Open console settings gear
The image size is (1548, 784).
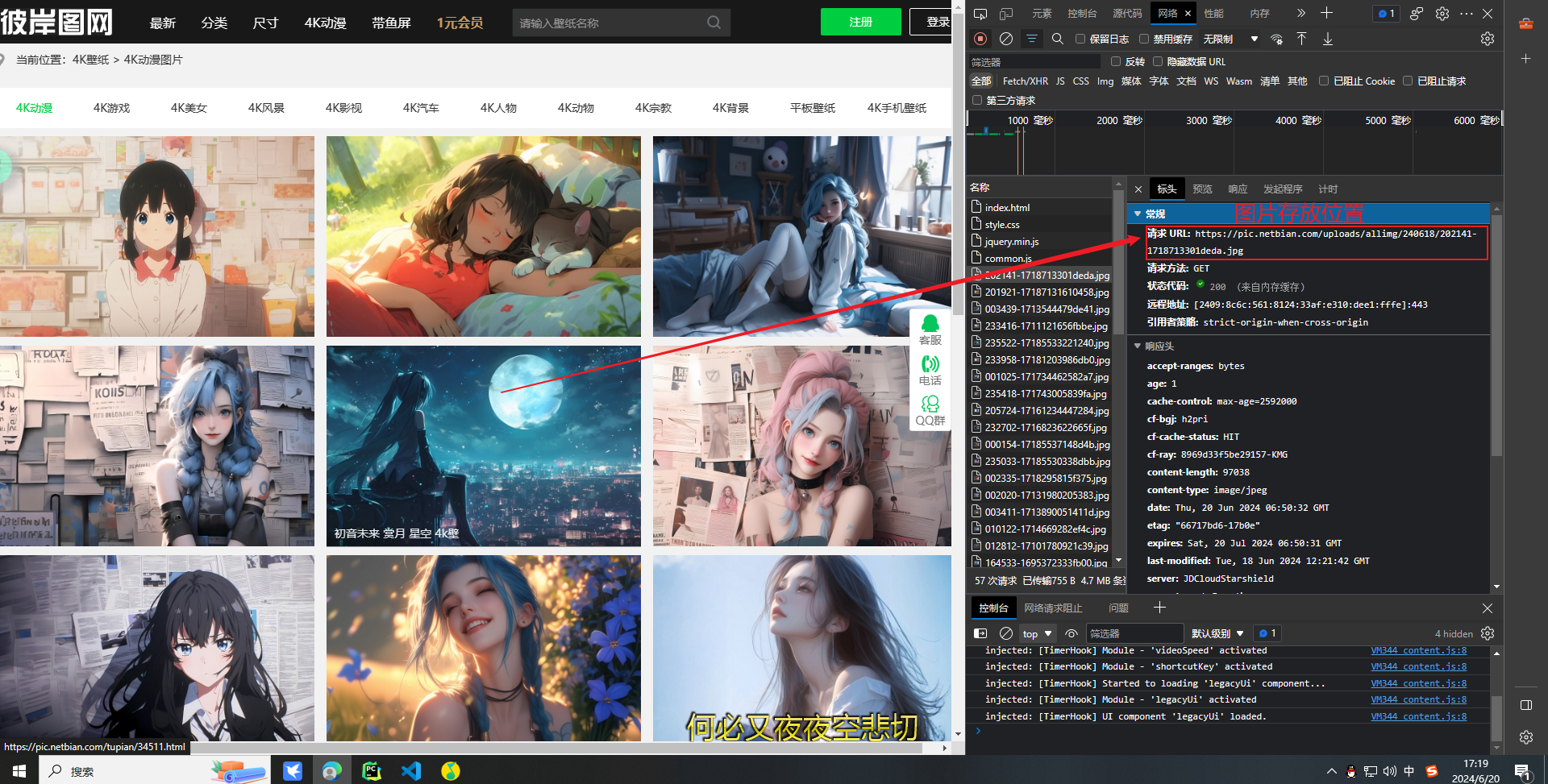pos(1488,633)
